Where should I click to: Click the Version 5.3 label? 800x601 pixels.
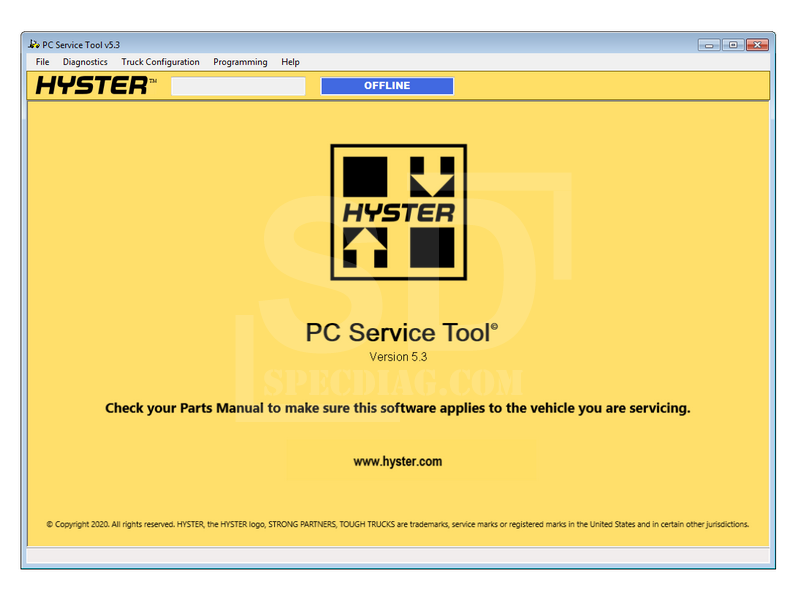pos(398,357)
